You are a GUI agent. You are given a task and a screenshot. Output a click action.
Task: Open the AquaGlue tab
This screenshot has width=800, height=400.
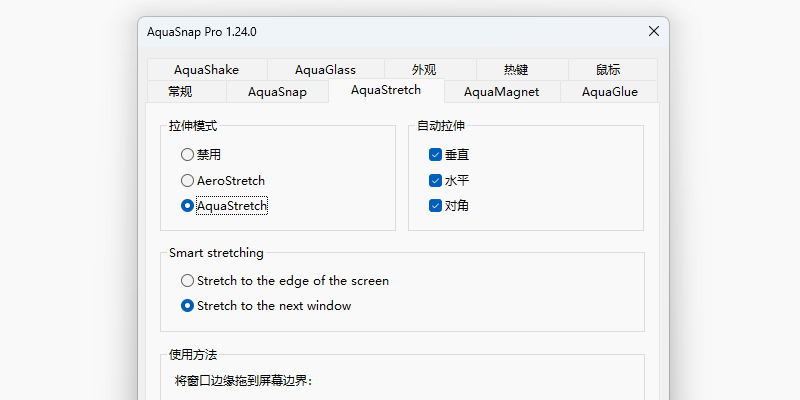(x=609, y=92)
